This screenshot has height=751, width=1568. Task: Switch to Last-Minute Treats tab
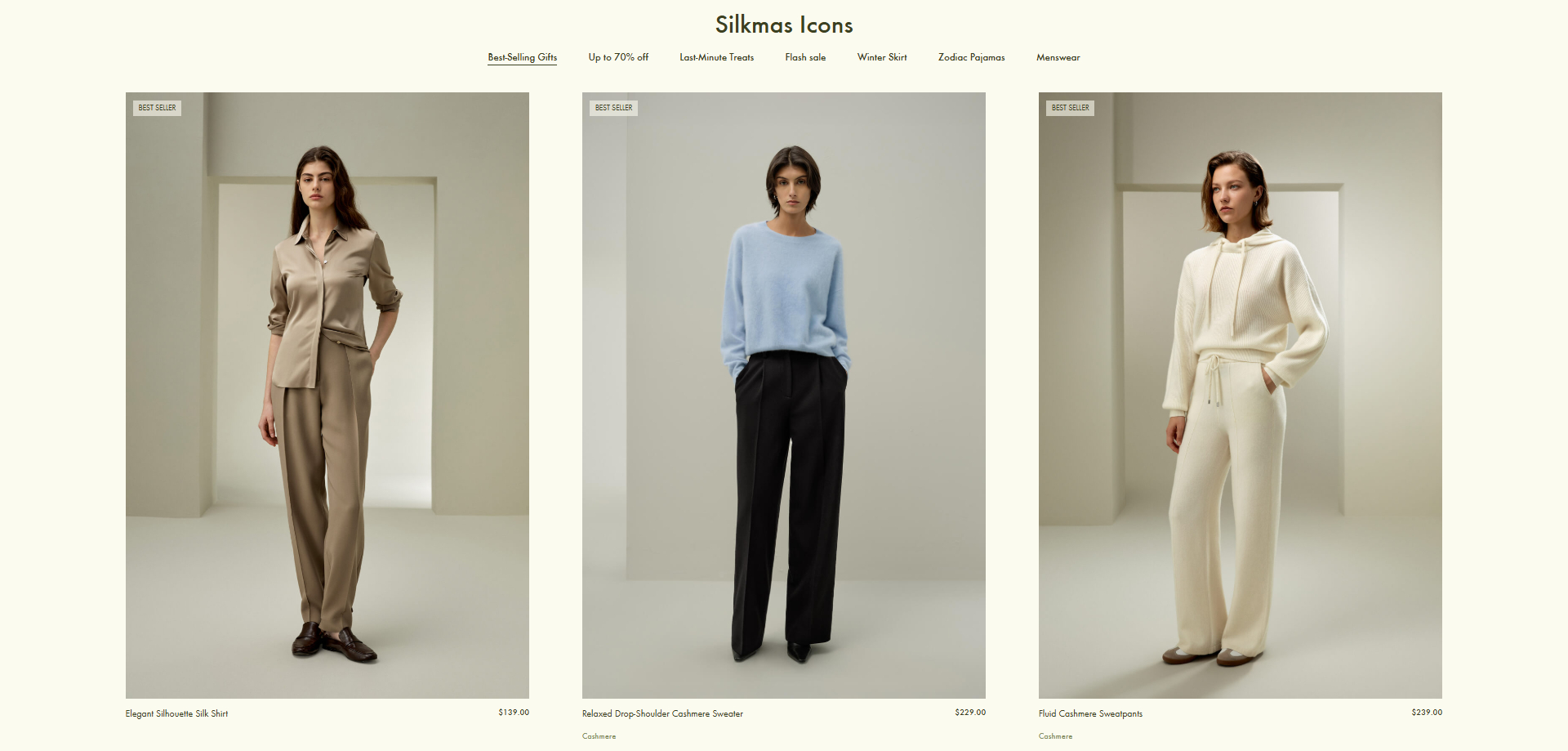pyautogui.click(x=716, y=57)
